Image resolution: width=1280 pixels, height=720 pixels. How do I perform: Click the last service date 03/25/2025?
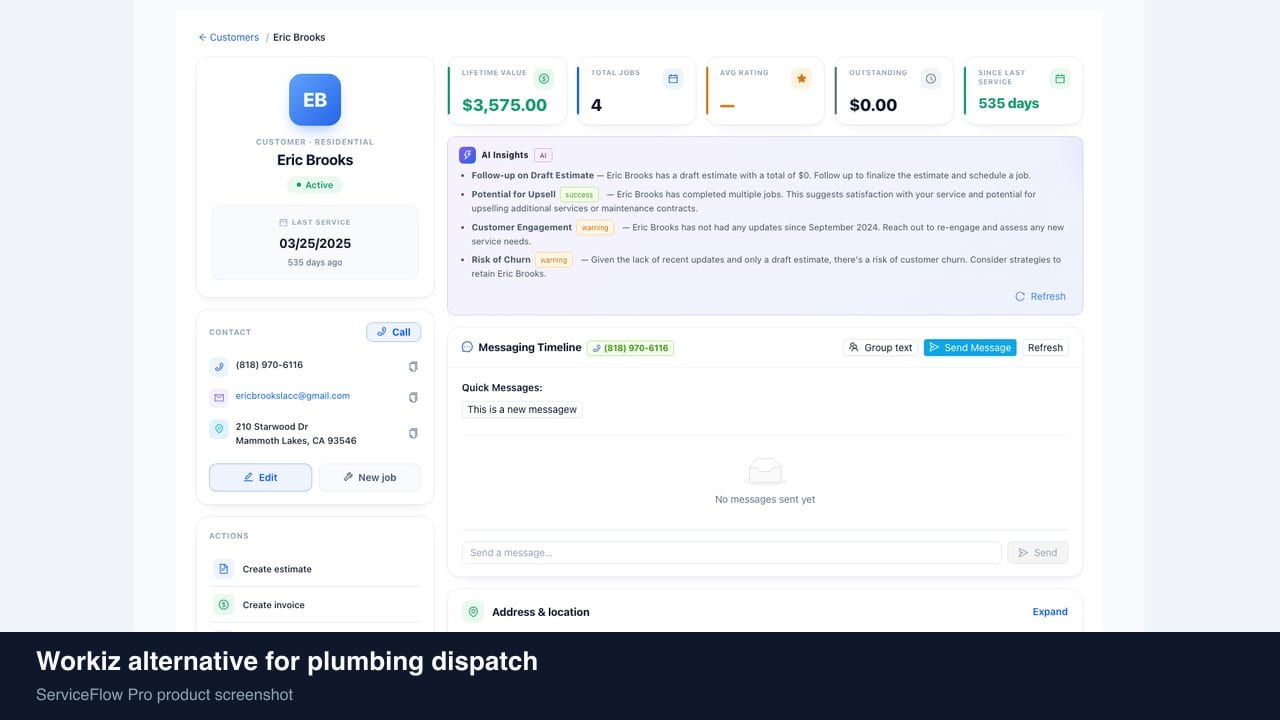click(315, 243)
